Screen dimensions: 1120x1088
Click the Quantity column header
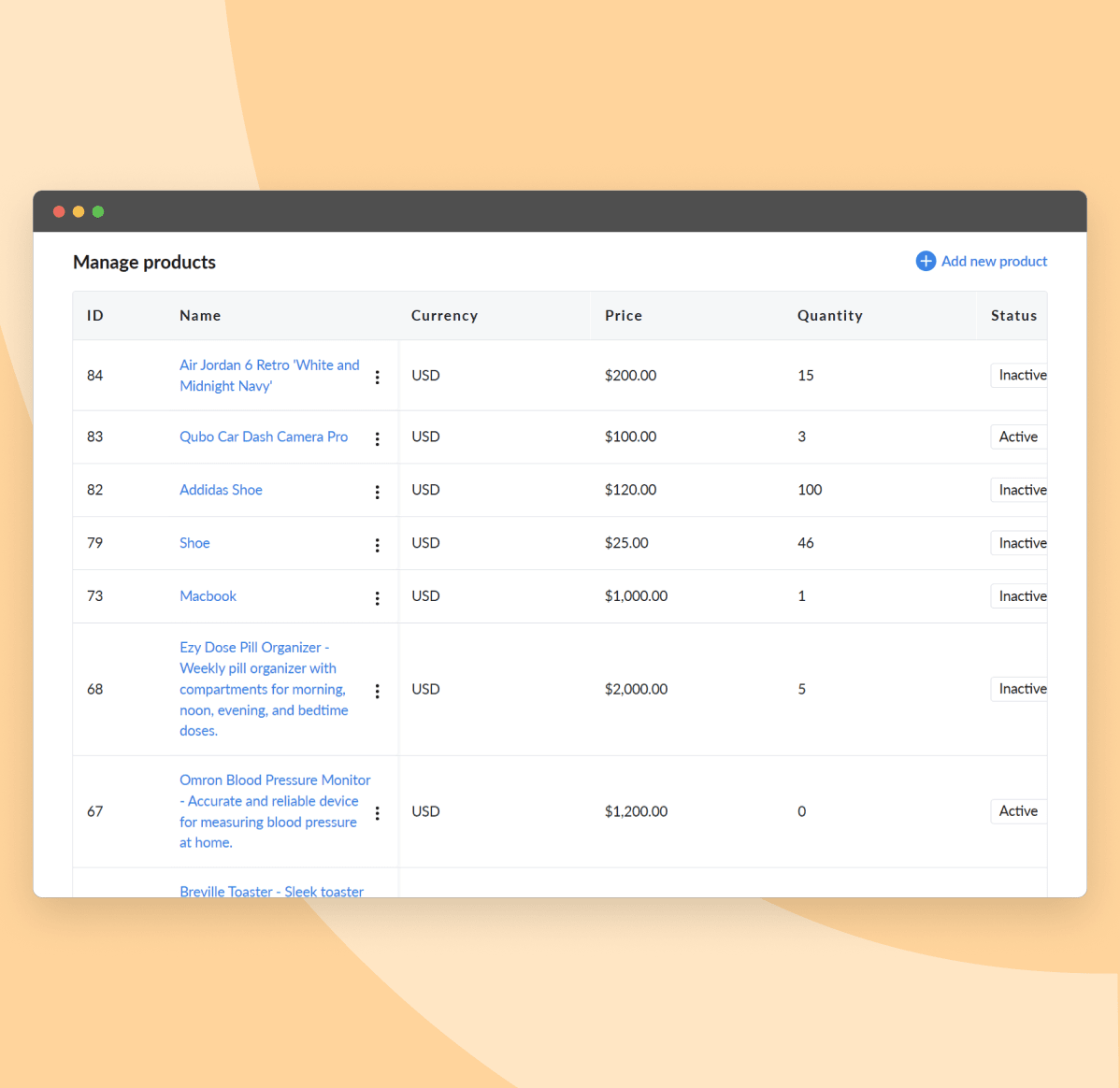coord(830,316)
